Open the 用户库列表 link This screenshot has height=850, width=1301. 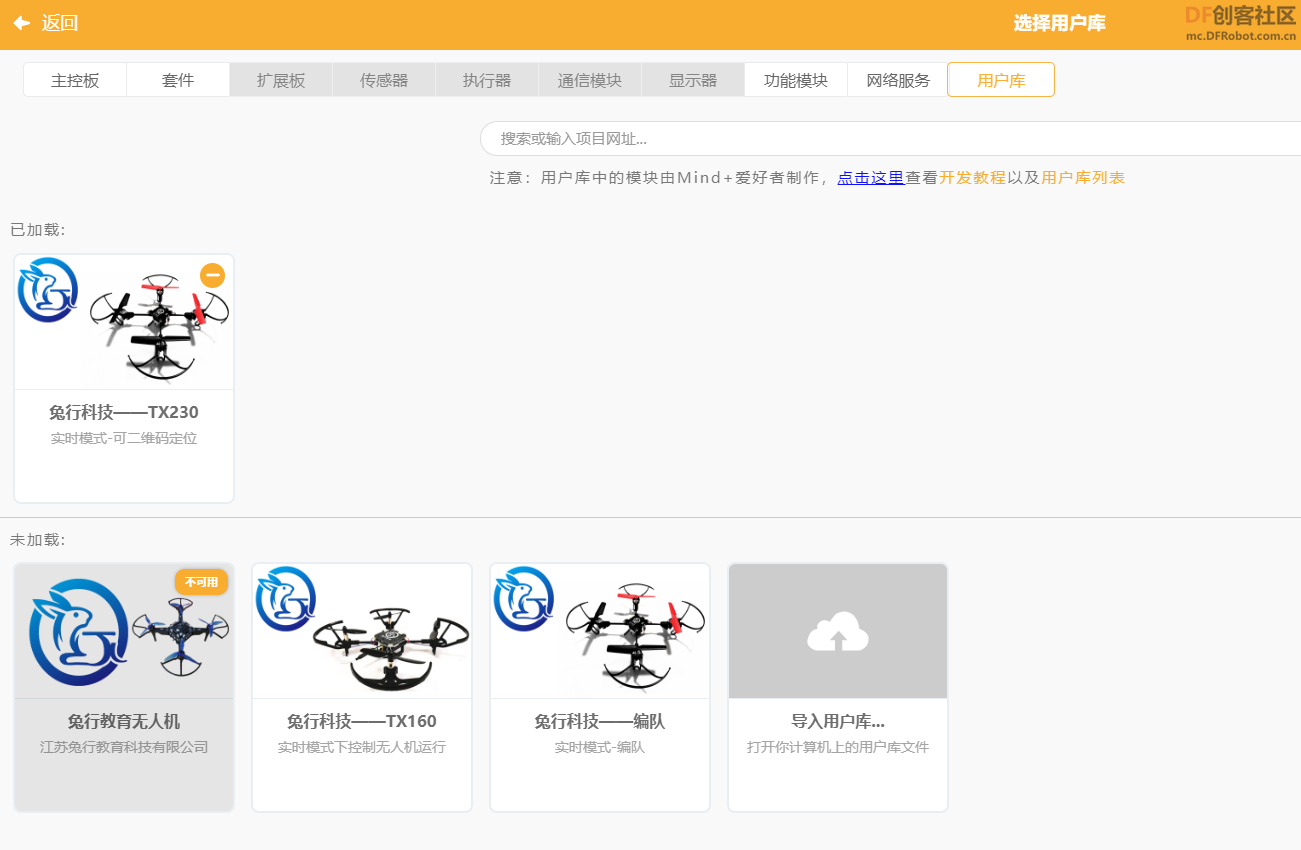(x=1083, y=178)
